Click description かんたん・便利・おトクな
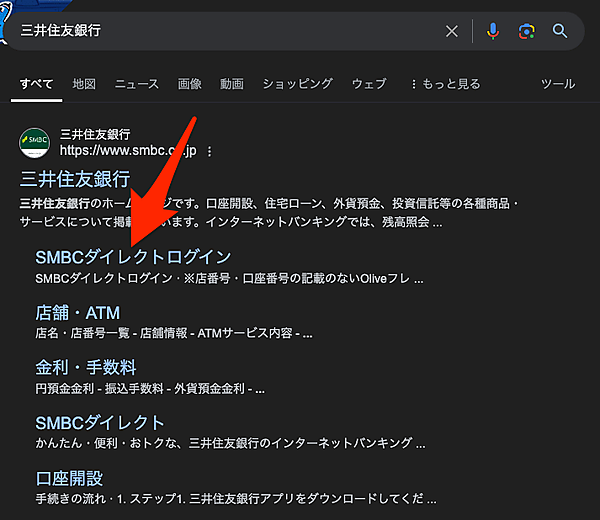 click(x=230, y=443)
